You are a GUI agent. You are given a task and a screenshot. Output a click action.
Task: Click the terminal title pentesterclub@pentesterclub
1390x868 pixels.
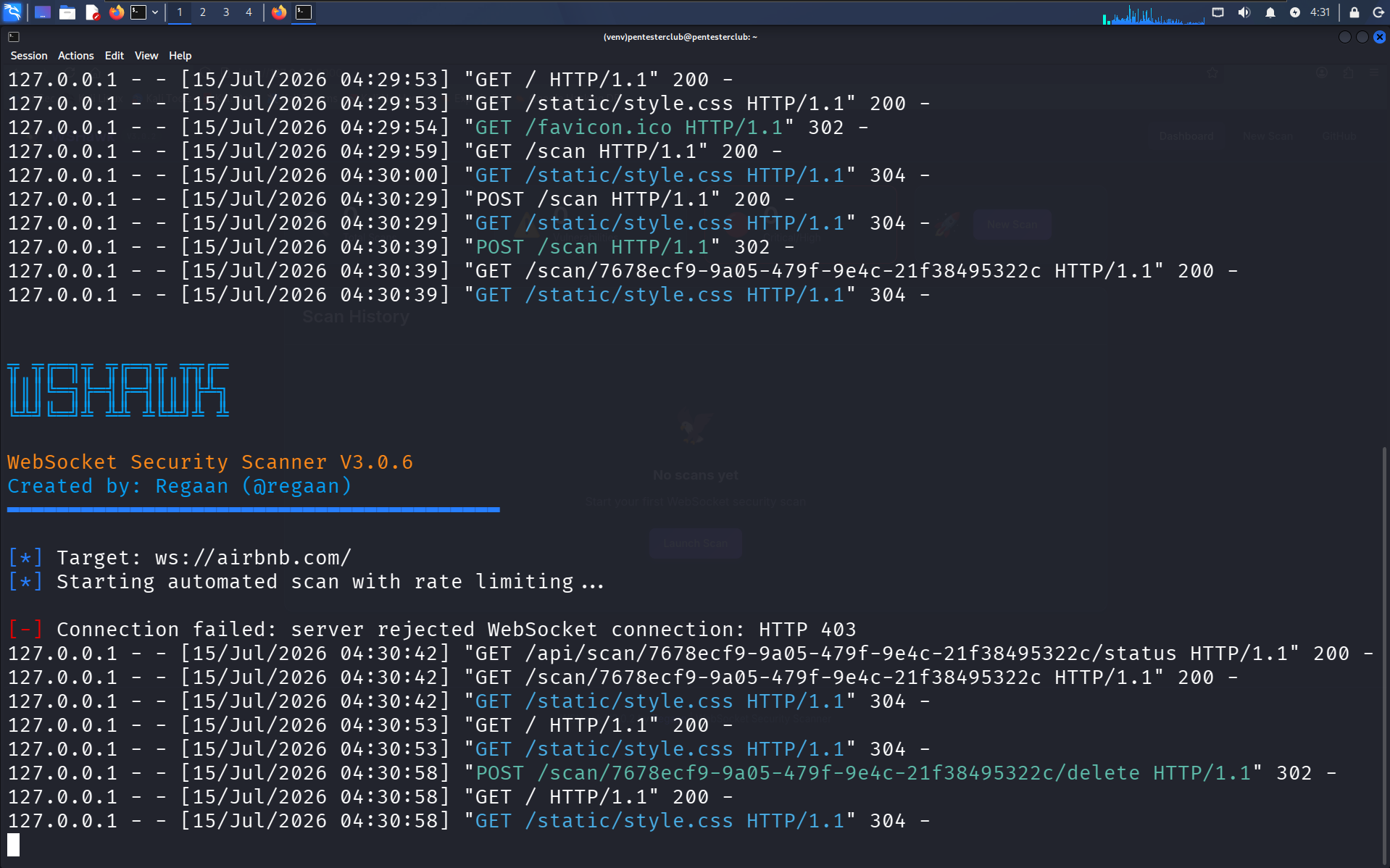[x=680, y=37]
